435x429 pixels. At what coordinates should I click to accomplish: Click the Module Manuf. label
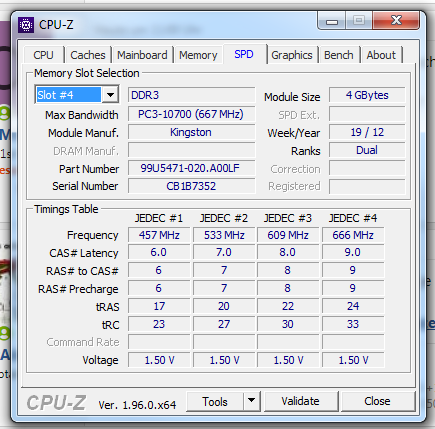click(x=83, y=133)
